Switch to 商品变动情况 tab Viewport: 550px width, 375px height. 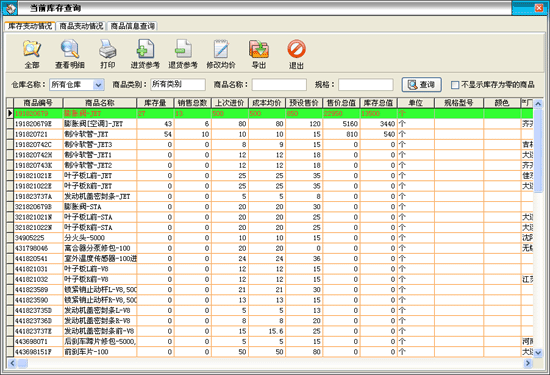tap(81, 26)
